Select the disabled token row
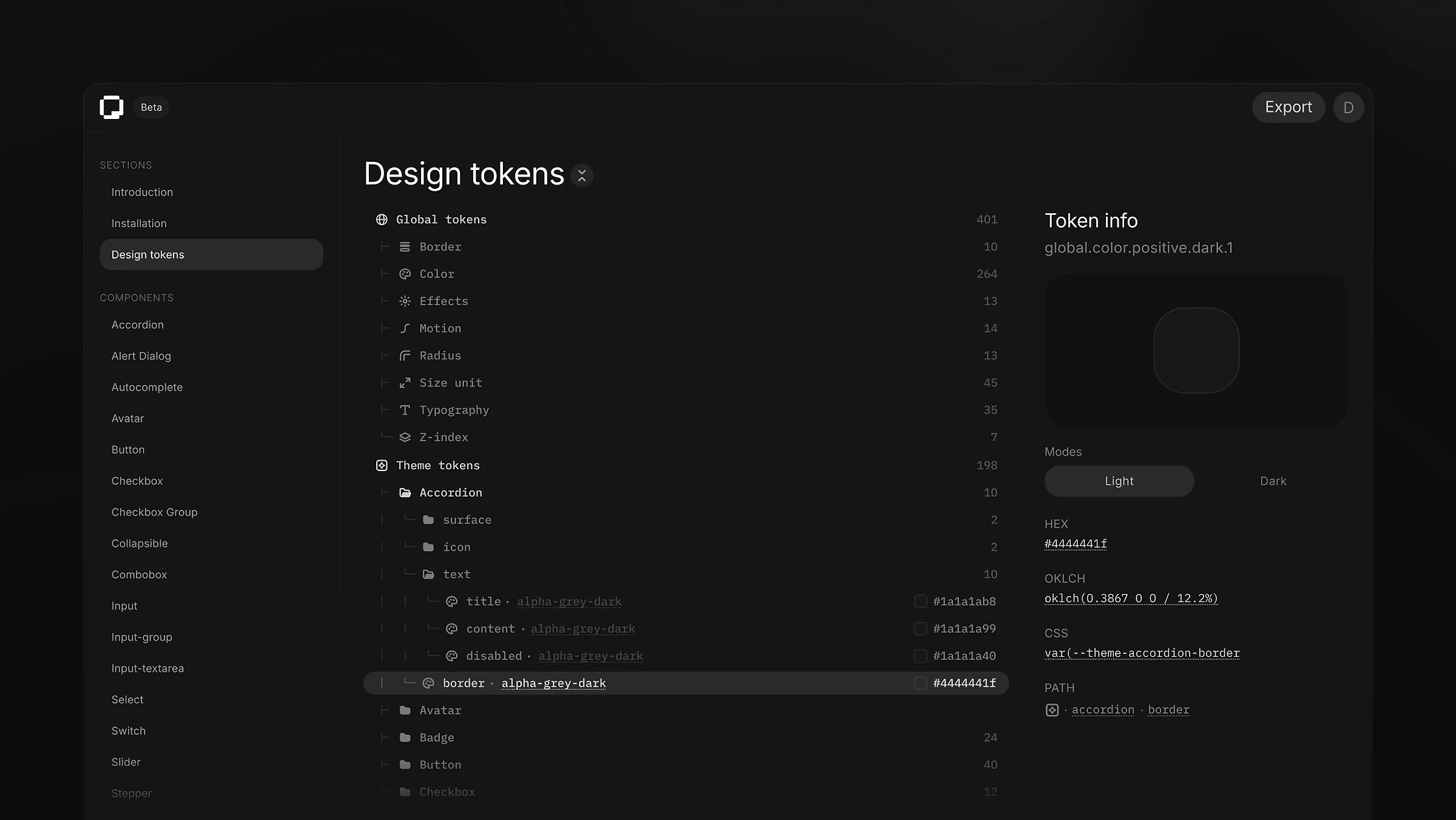This screenshot has width=1456, height=820. (x=686, y=656)
